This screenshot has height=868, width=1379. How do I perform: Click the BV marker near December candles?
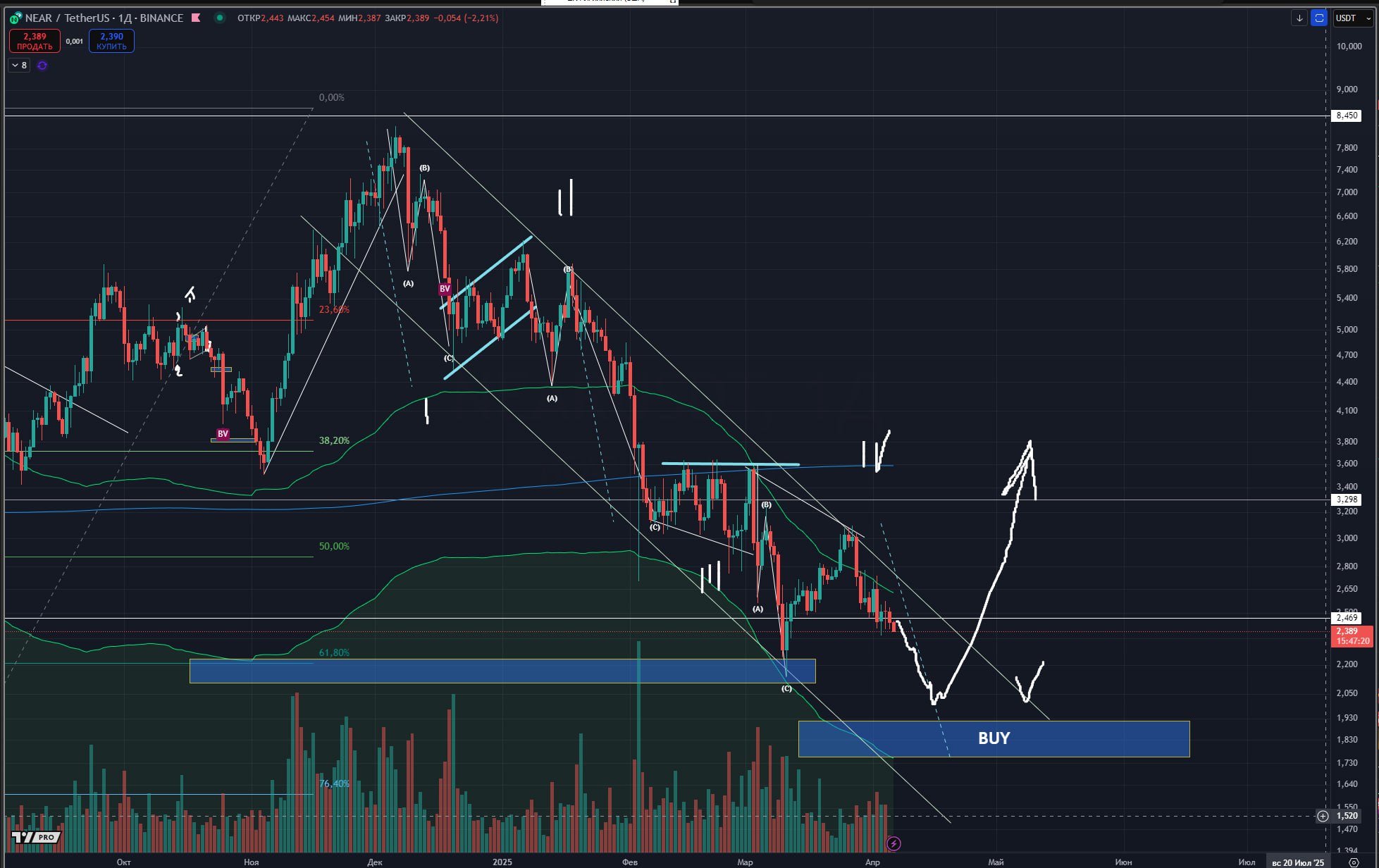pos(445,289)
